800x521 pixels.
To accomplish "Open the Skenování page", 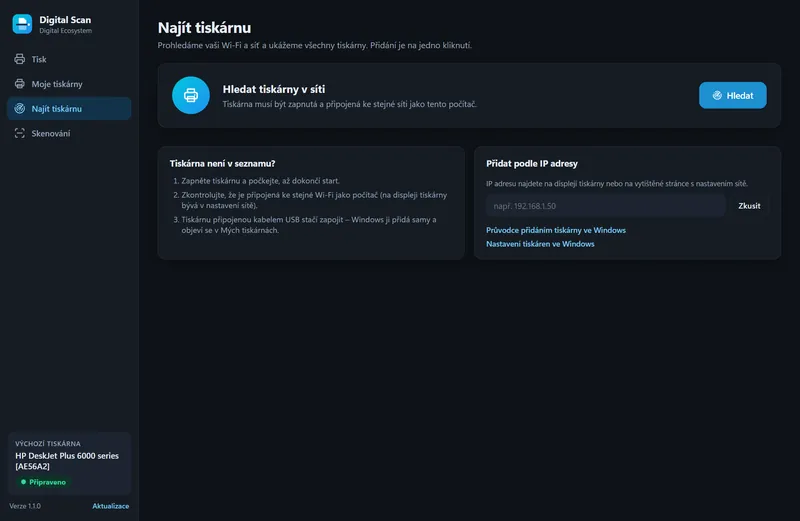I will coord(69,133).
